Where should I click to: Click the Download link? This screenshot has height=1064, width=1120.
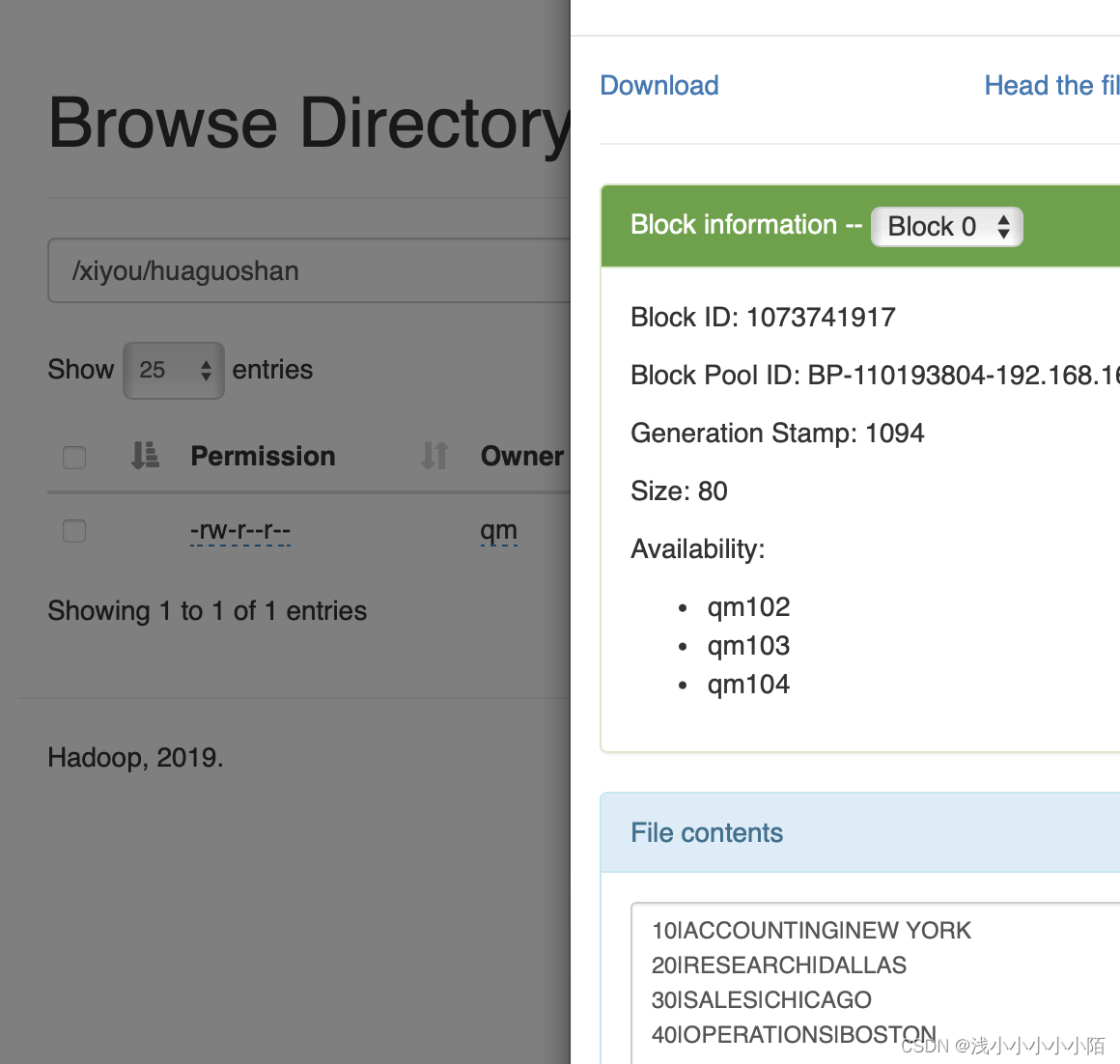658,85
